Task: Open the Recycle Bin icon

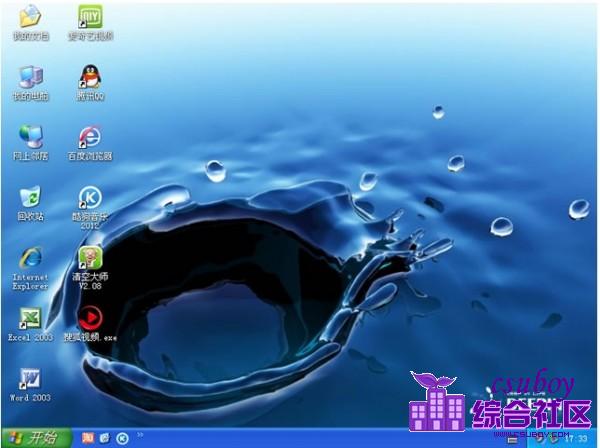Action: 31,197
